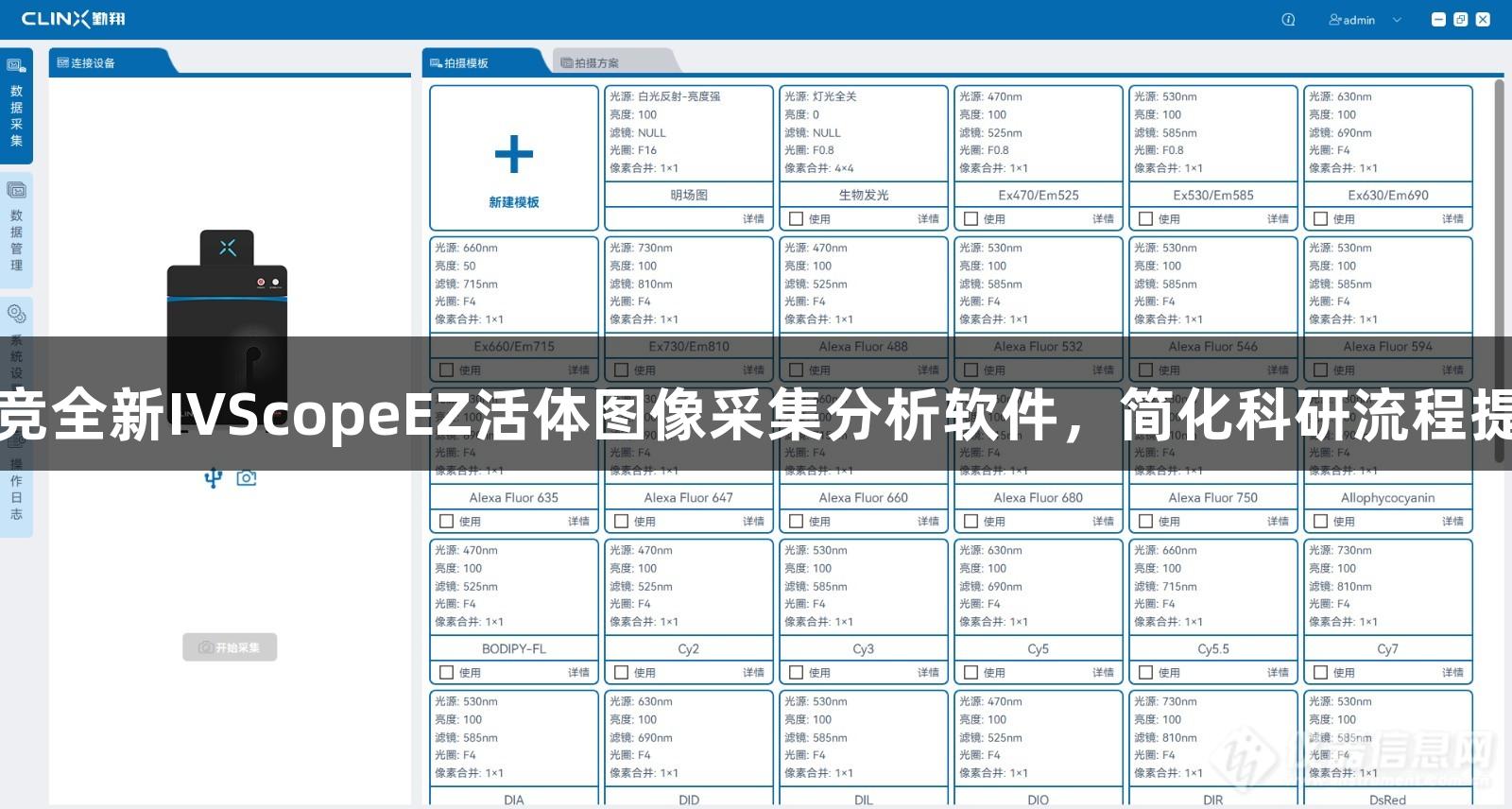Open the 数据管理 sidebar icon
This screenshot has width=1512, height=809.
click(x=16, y=190)
